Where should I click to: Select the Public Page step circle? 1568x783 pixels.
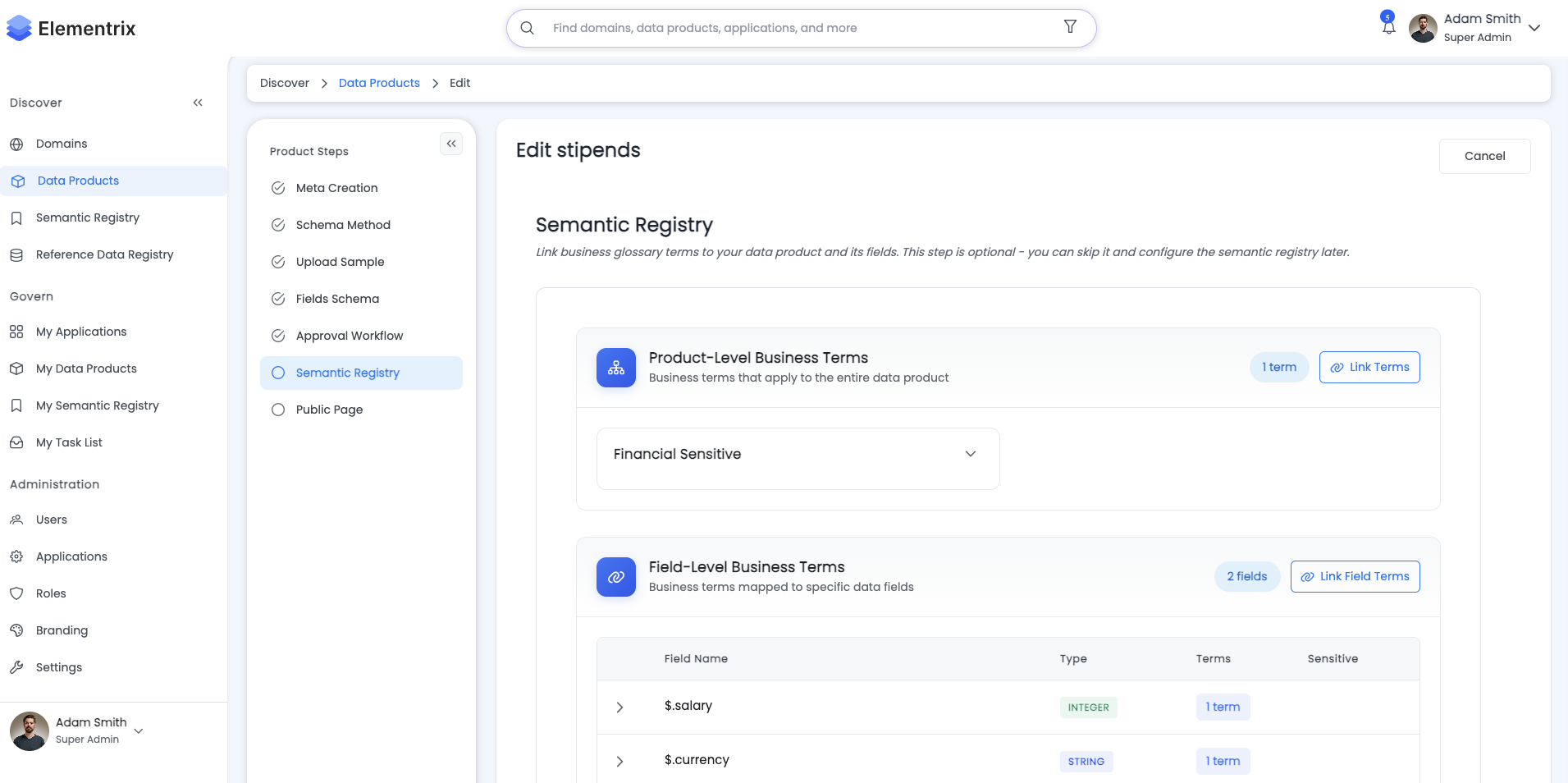(x=278, y=410)
